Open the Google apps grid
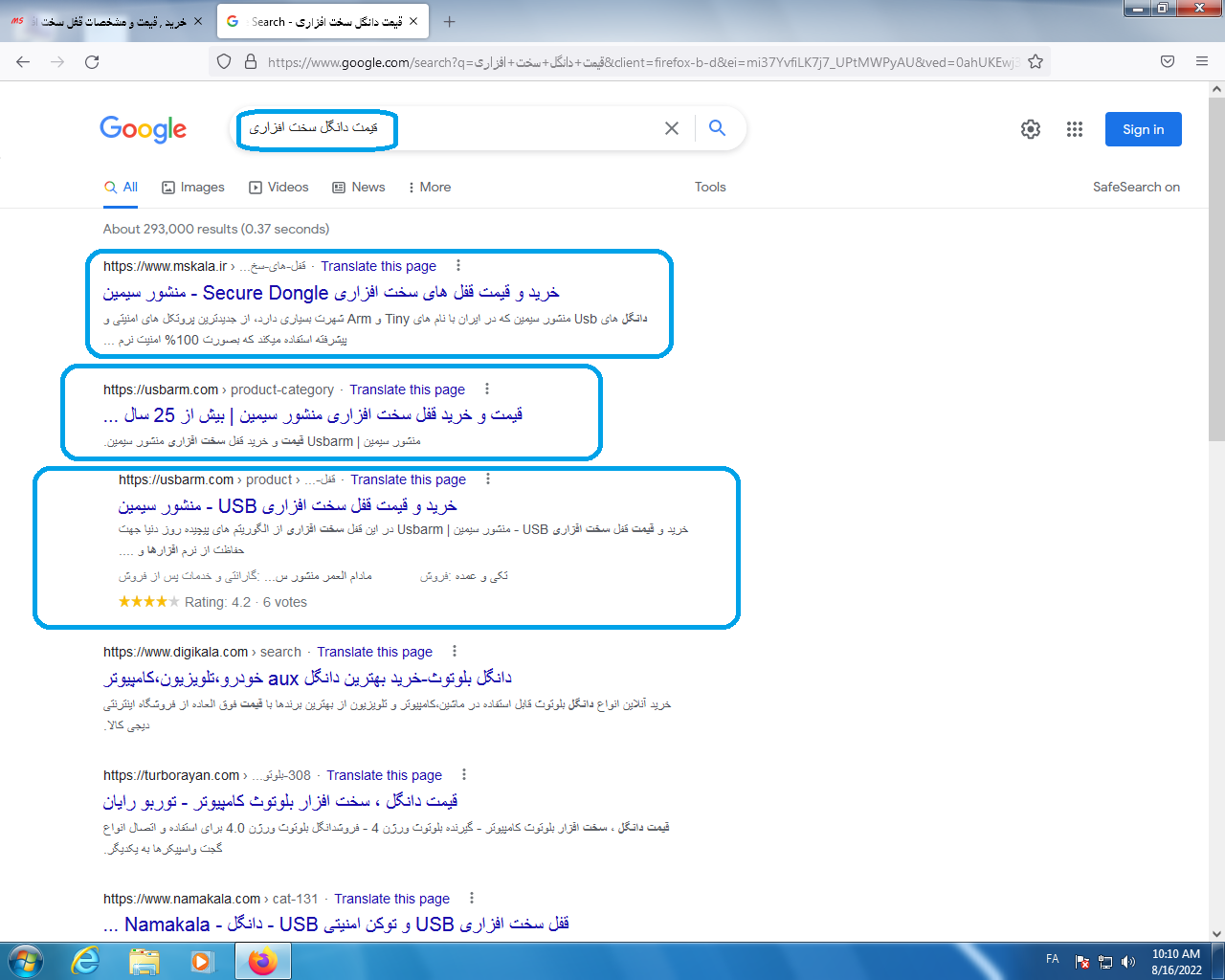Image resolution: width=1225 pixels, height=980 pixels. coord(1075,129)
